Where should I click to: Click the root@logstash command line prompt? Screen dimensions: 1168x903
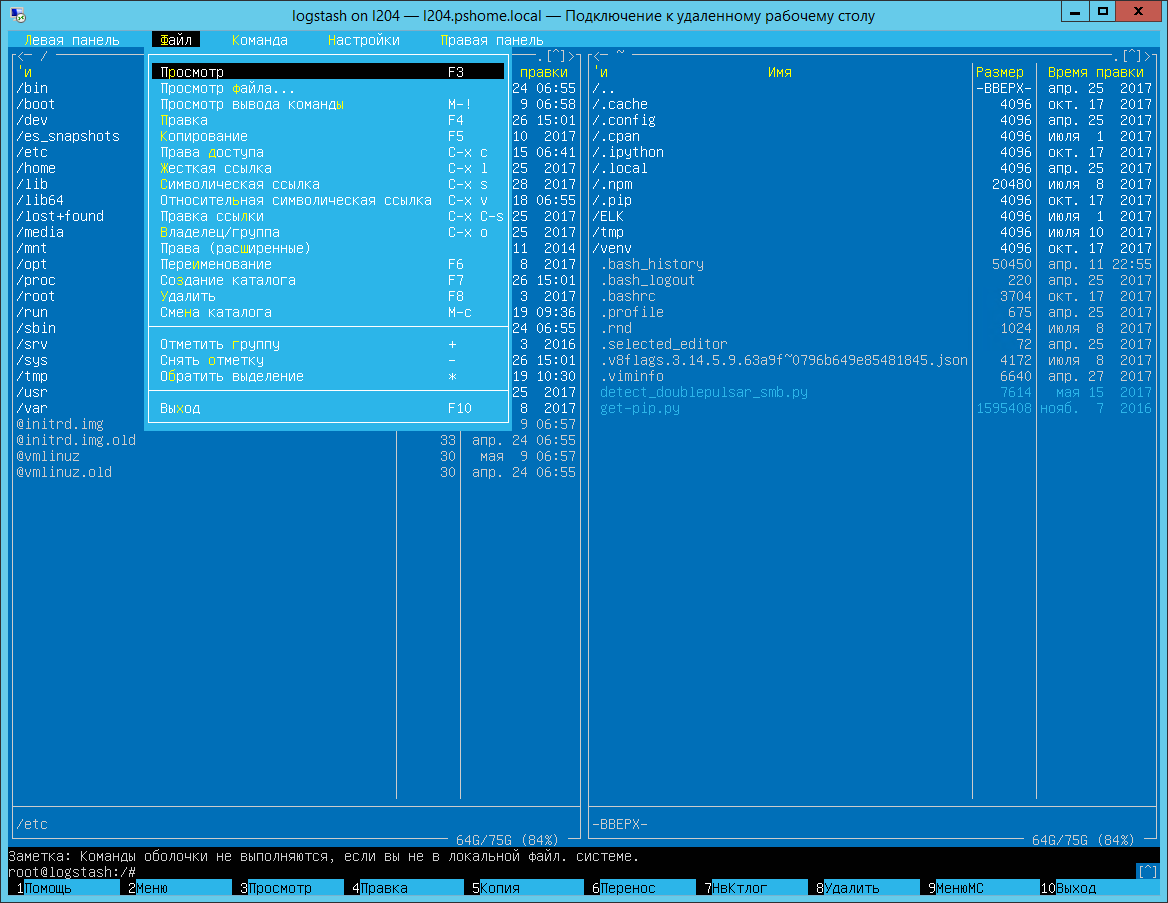(x=72, y=872)
